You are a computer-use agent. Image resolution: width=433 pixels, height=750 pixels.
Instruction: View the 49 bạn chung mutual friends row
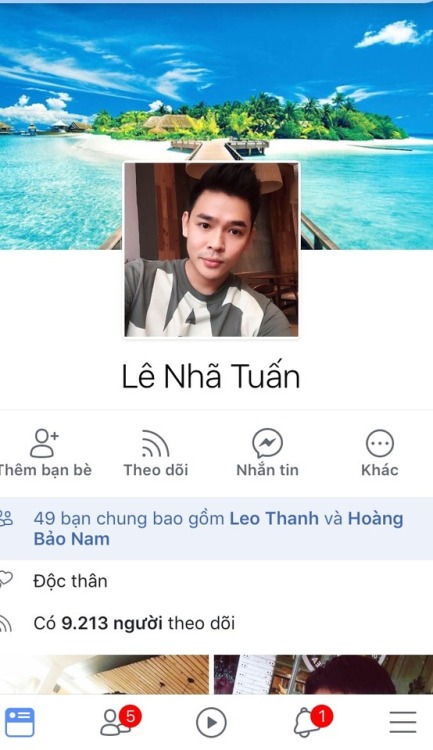216,529
